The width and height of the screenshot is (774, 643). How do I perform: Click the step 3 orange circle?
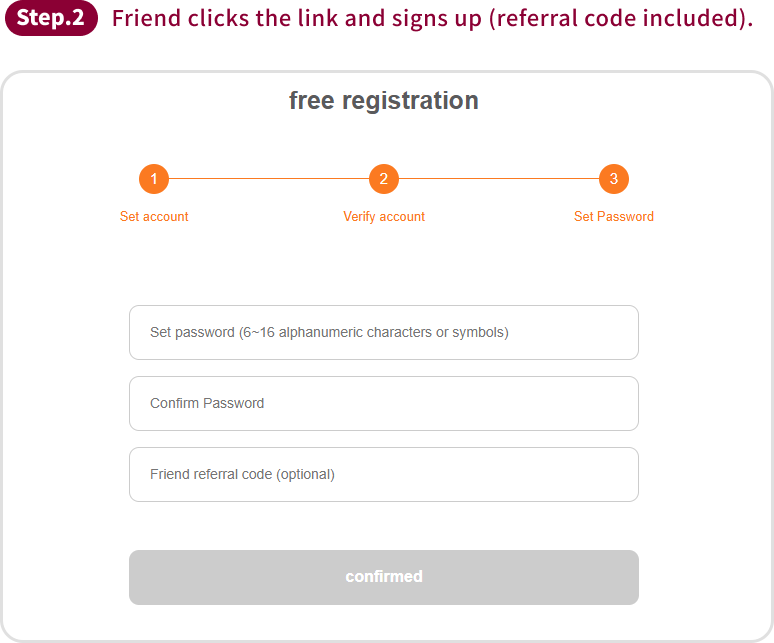(614, 179)
